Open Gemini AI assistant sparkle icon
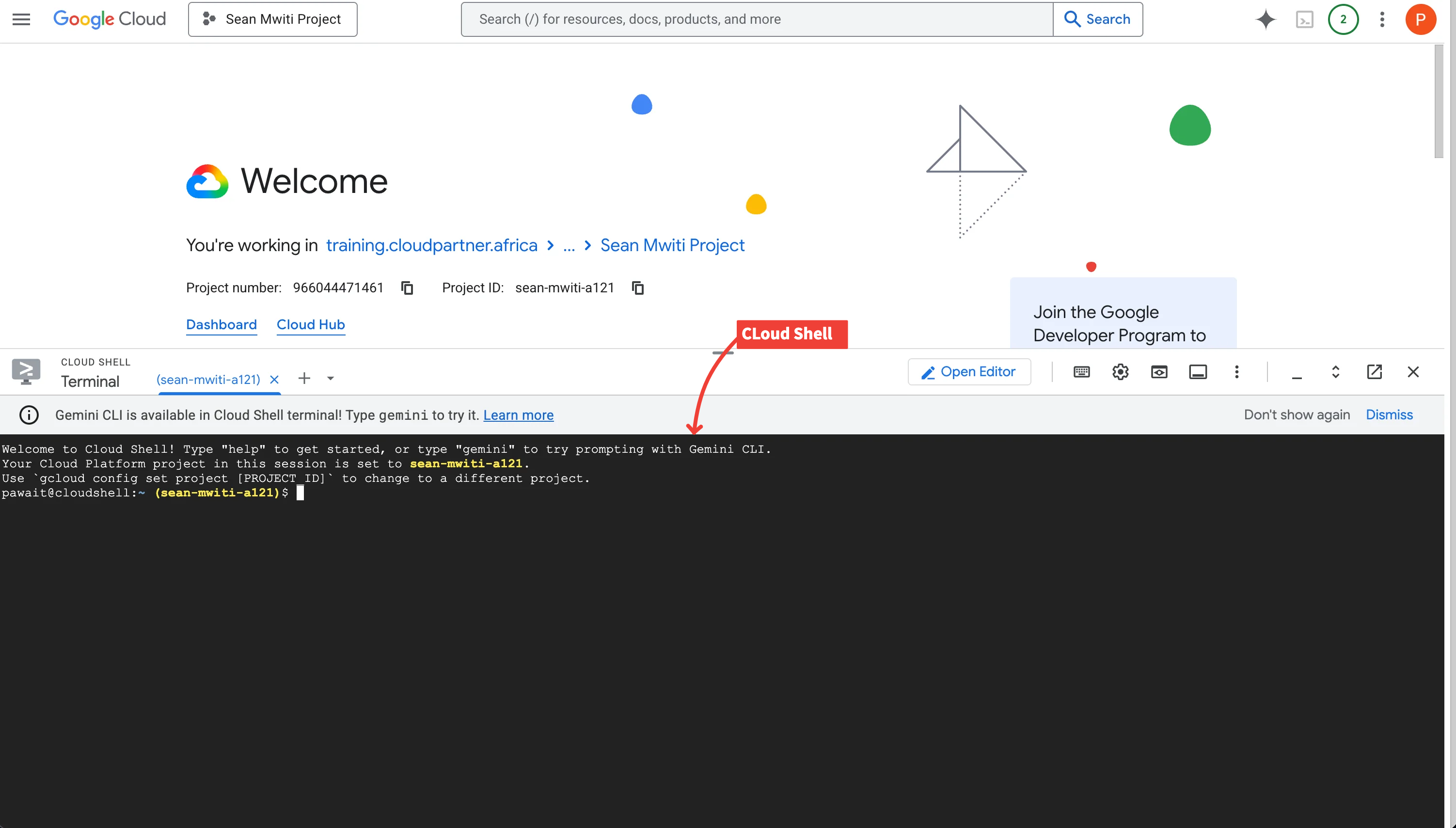1456x828 pixels. (x=1266, y=19)
